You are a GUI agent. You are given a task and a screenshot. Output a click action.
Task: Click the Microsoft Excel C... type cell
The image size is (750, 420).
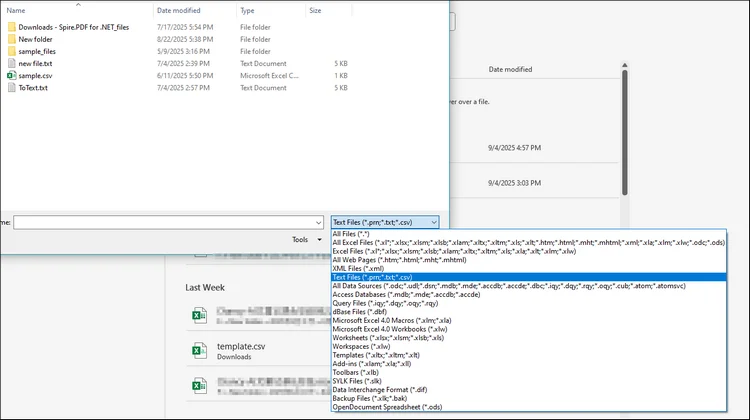(269, 76)
